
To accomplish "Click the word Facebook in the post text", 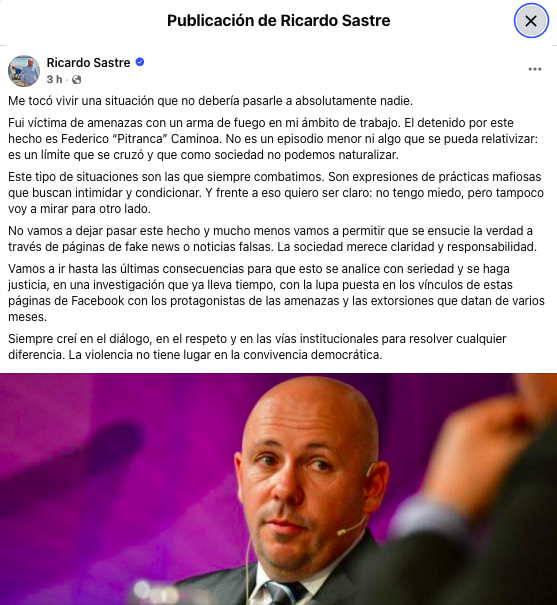I will coord(98,301).
